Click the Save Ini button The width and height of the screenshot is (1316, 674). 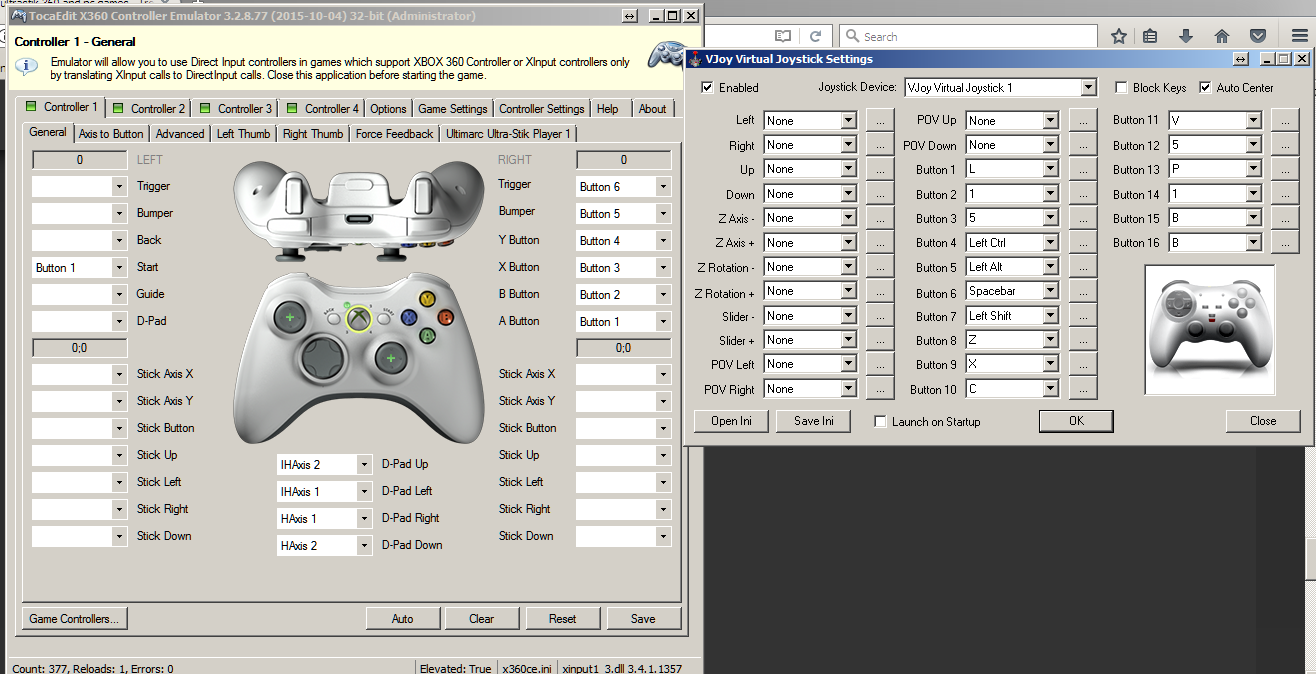pyautogui.click(x=814, y=421)
